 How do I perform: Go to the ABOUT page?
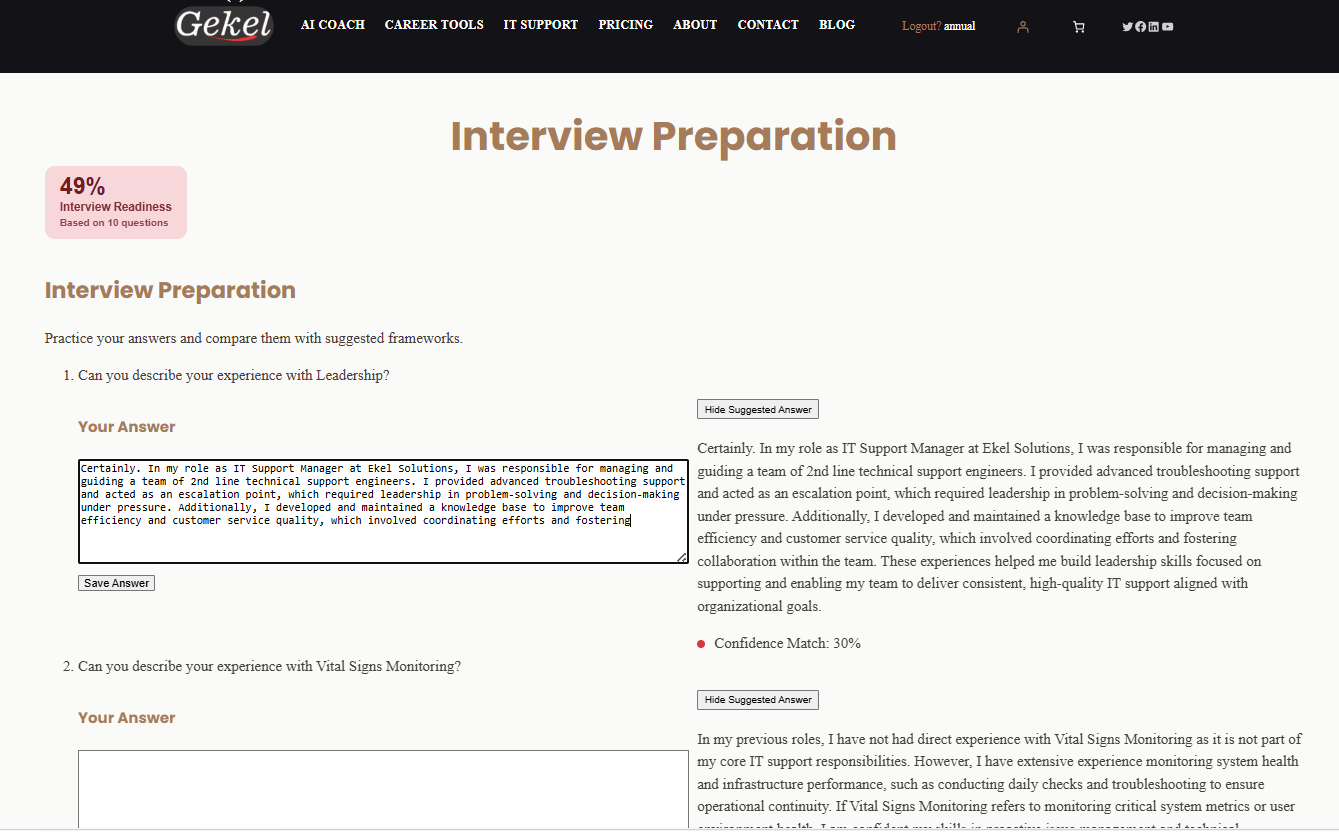[695, 25]
